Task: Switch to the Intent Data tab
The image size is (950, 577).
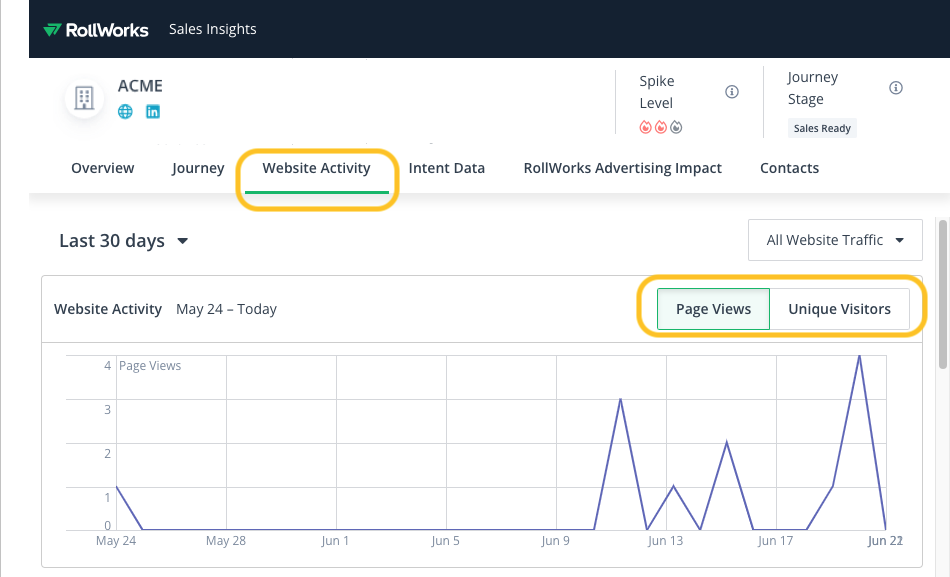Action: pos(447,168)
